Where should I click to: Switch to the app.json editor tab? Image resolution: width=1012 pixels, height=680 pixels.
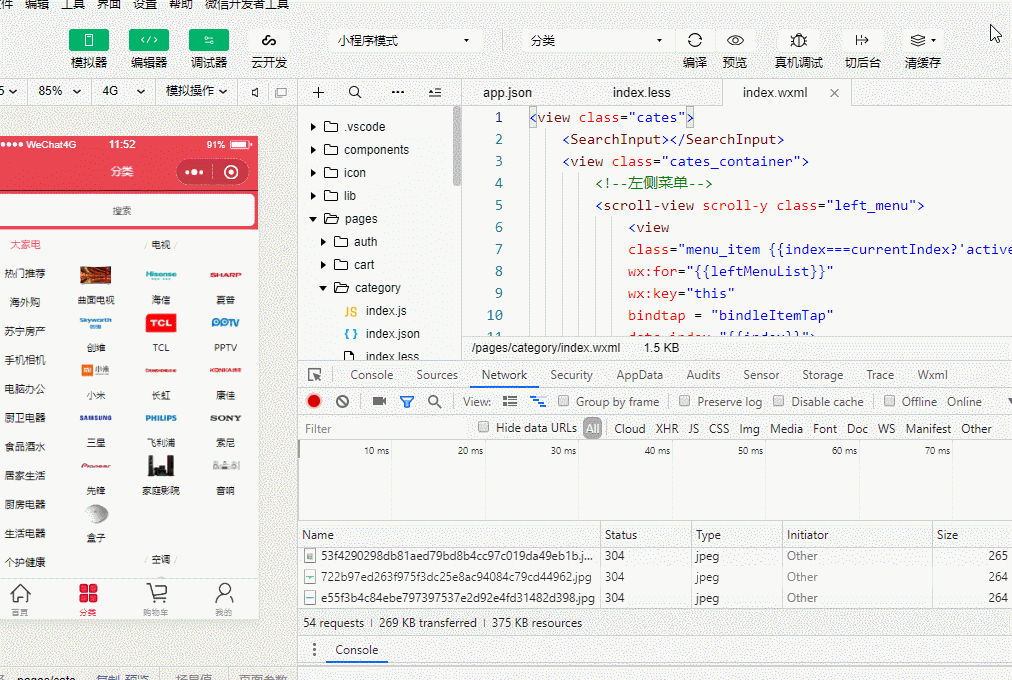[x=507, y=93]
